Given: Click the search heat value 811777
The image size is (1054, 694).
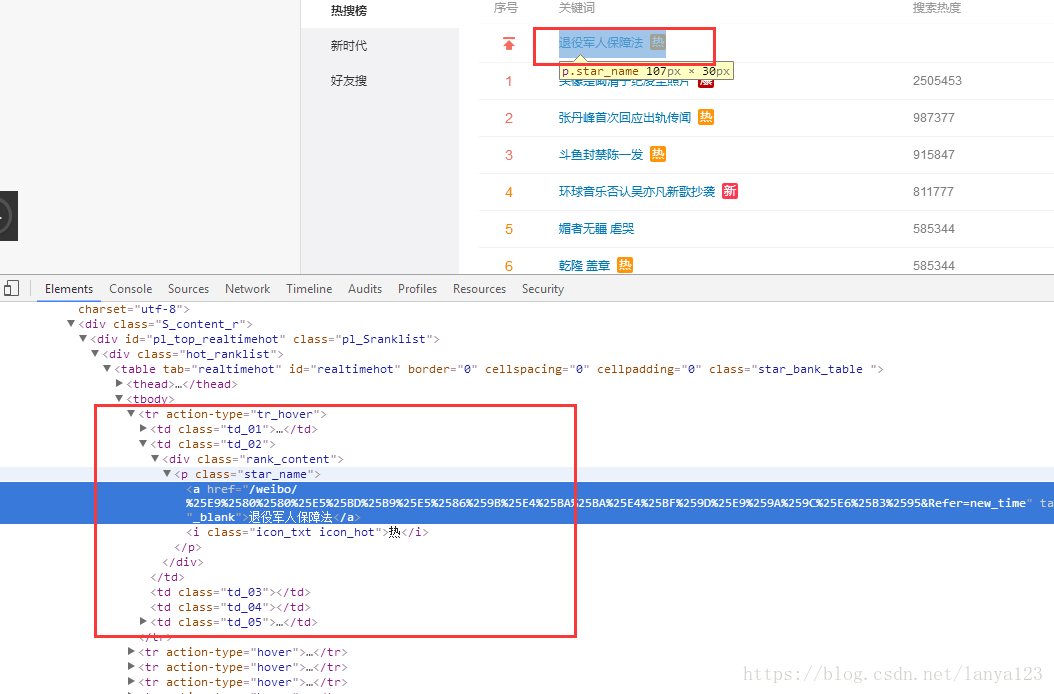Looking at the screenshot, I should pos(933,192).
